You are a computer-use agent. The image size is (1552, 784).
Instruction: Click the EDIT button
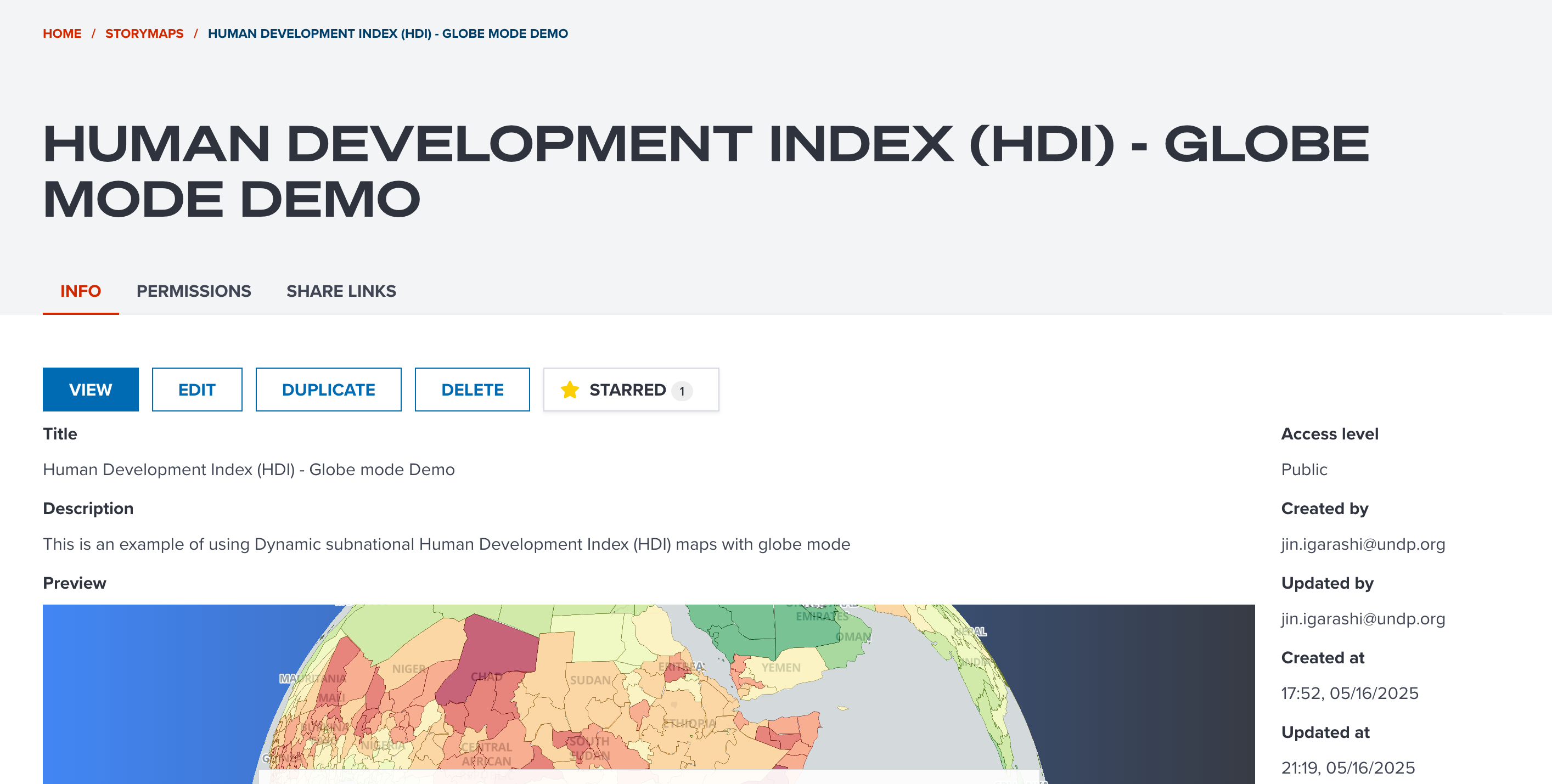pyautogui.click(x=196, y=390)
